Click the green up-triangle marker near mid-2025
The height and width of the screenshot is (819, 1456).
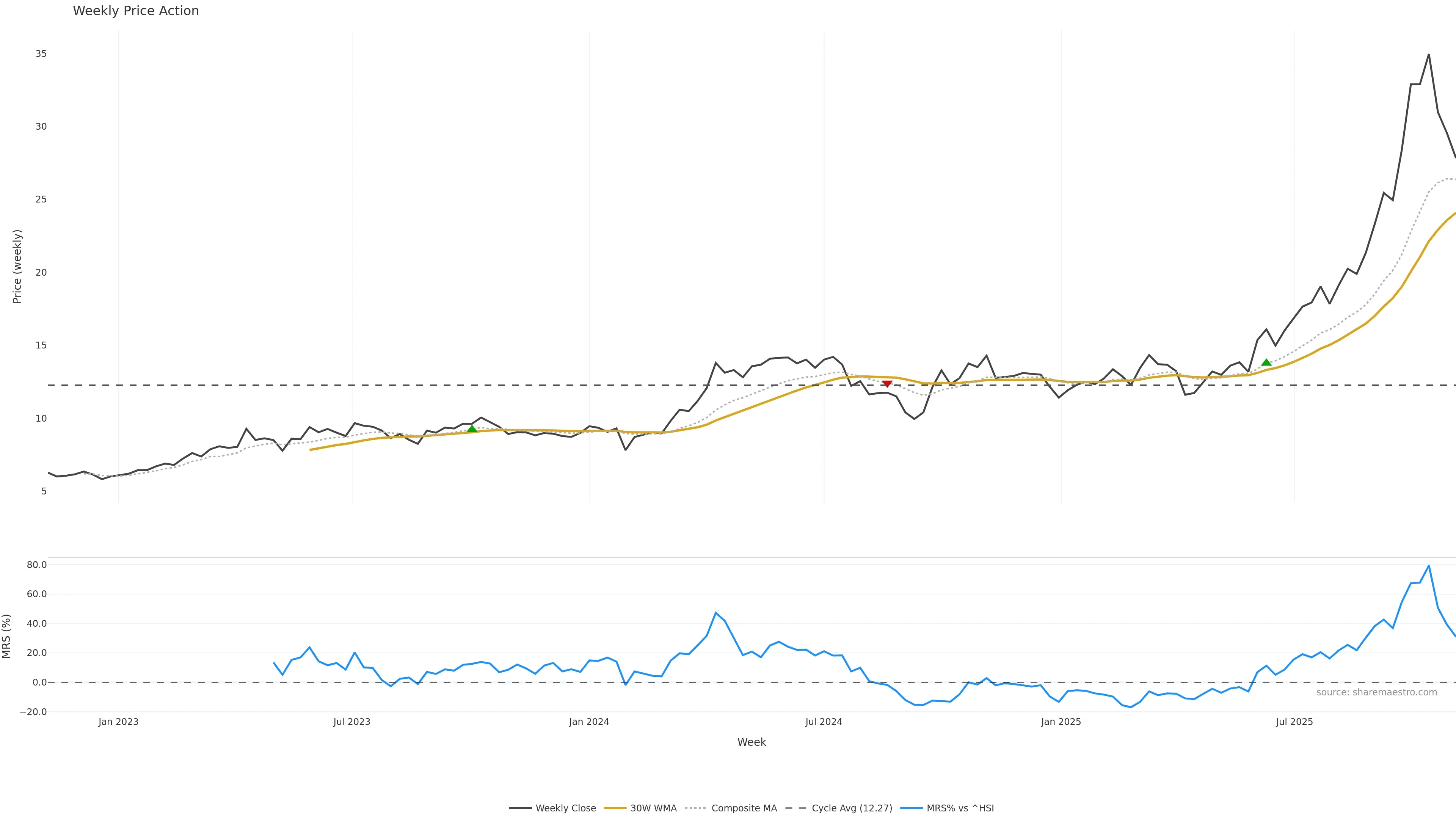(1266, 363)
